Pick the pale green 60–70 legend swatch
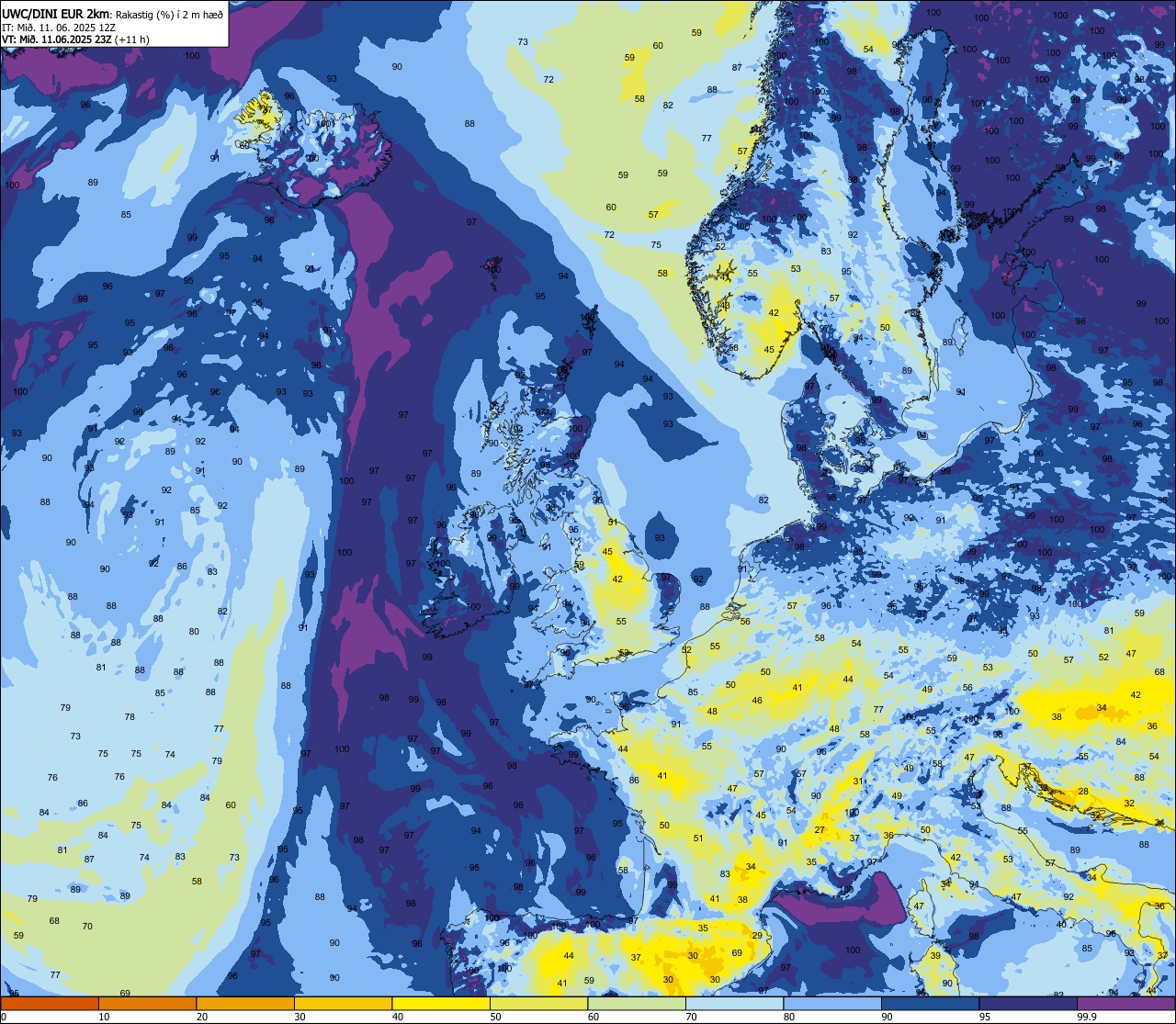 (637, 1004)
